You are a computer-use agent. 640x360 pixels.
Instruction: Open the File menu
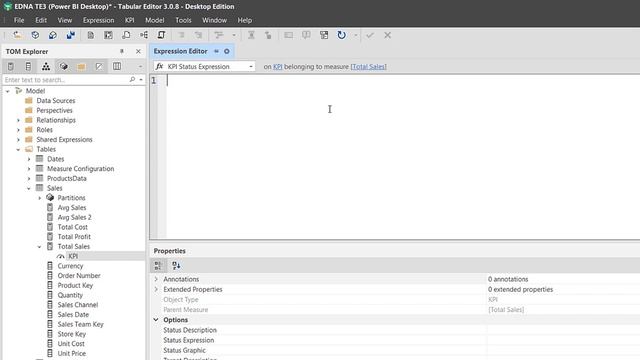click(19, 20)
